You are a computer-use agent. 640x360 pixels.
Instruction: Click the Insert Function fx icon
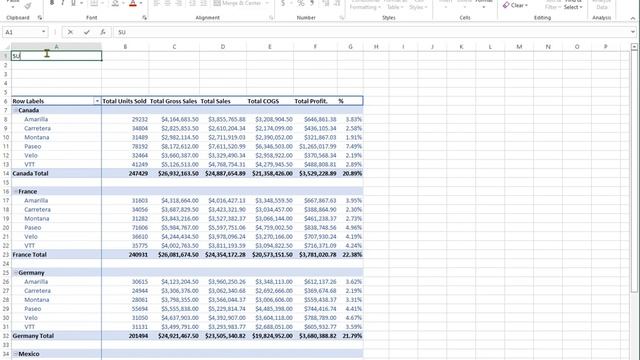click(103, 32)
